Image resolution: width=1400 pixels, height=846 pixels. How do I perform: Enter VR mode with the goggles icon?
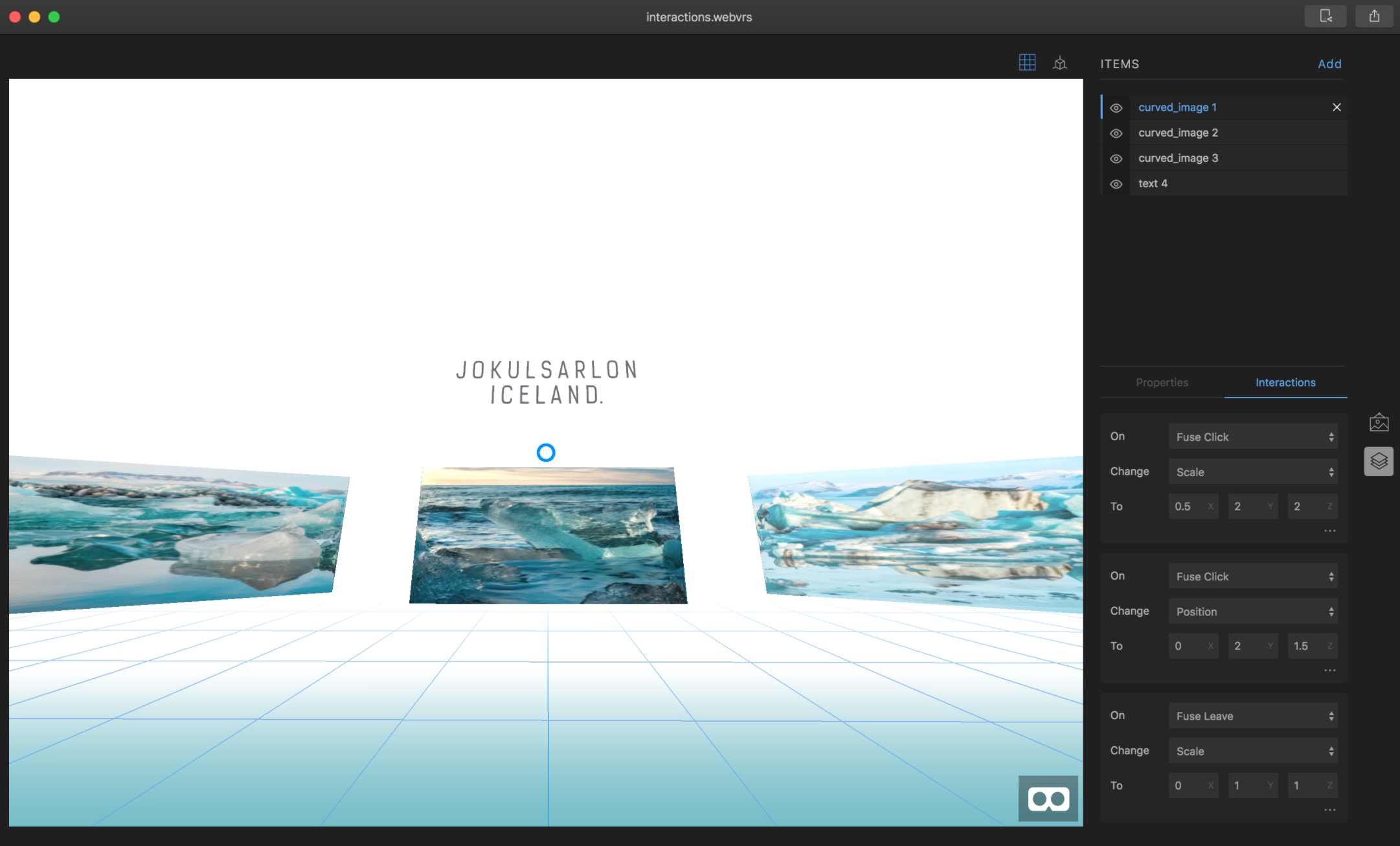(x=1048, y=799)
